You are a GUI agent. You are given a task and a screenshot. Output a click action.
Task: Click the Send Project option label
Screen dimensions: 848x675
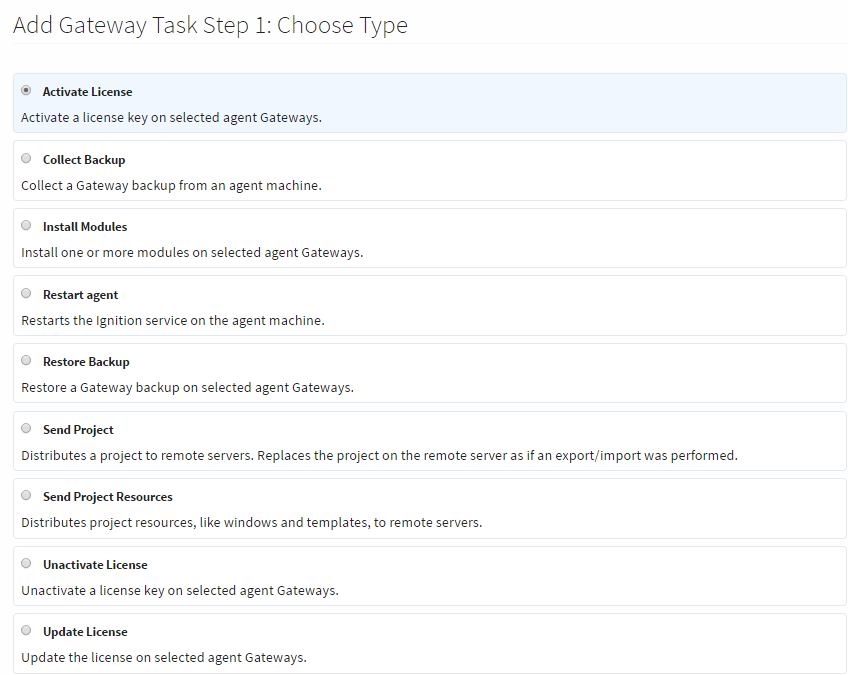(x=78, y=428)
